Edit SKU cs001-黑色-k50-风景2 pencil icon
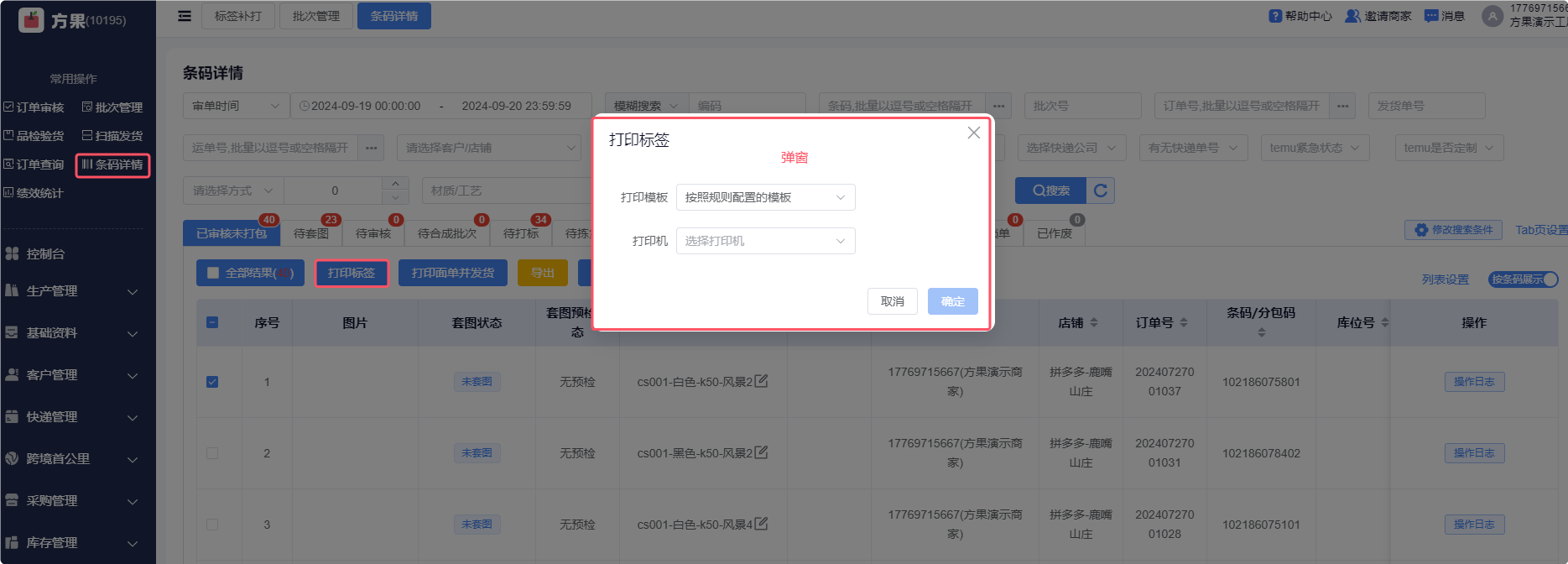The height and width of the screenshot is (564, 1568). click(x=761, y=452)
